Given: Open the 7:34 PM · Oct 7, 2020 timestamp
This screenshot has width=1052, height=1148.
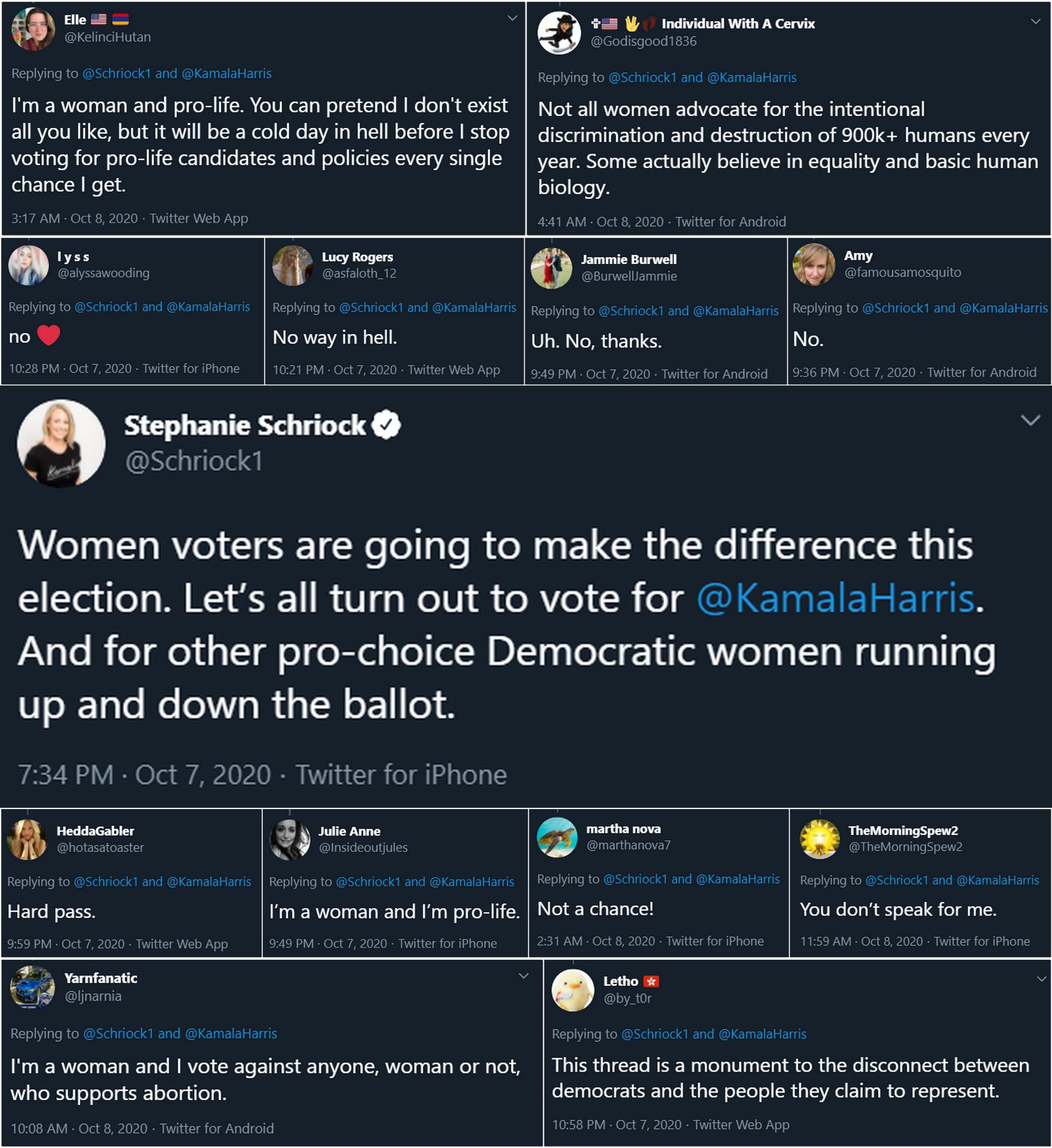Looking at the screenshot, I should (144, 775).
